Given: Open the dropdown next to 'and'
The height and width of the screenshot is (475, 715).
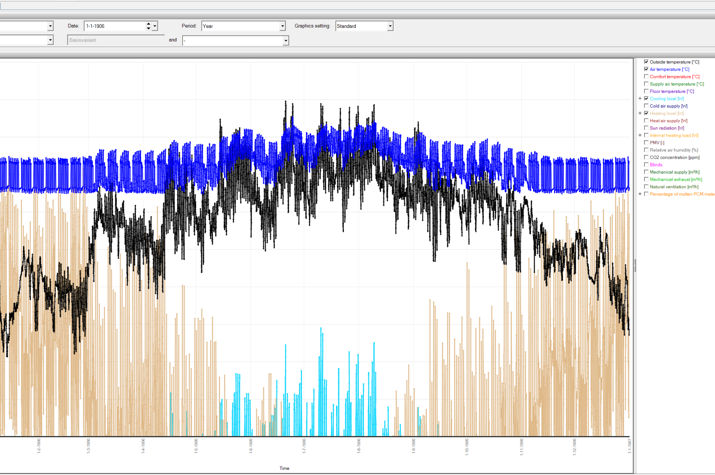Looking at the screenshot, I should [x=285, y=41].
